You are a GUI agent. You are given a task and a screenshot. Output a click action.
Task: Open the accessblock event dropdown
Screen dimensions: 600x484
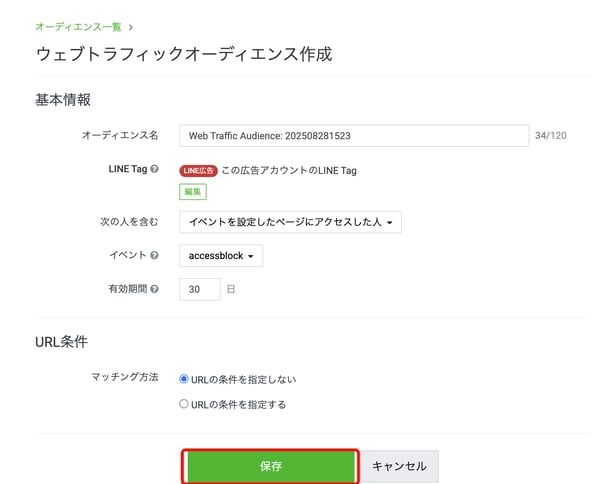pos(221,256)
